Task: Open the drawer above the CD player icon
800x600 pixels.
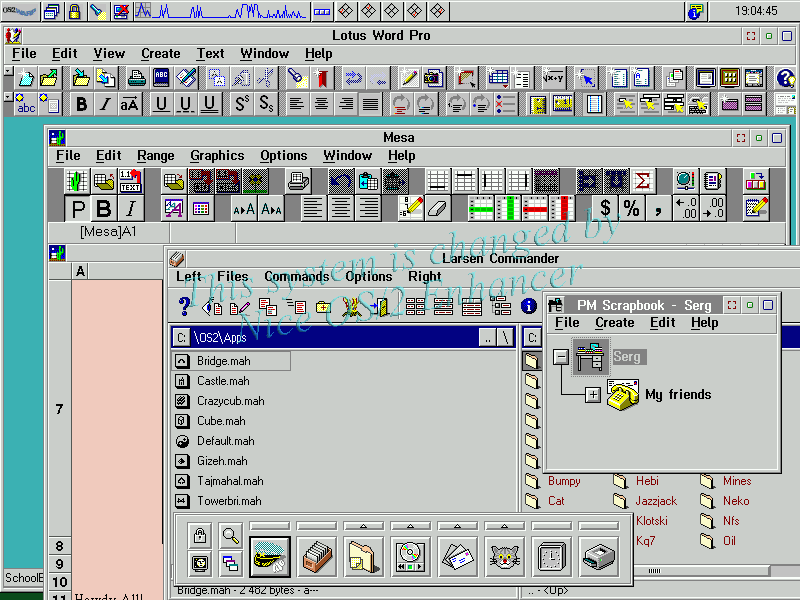Action: click(x=410, y=526)
